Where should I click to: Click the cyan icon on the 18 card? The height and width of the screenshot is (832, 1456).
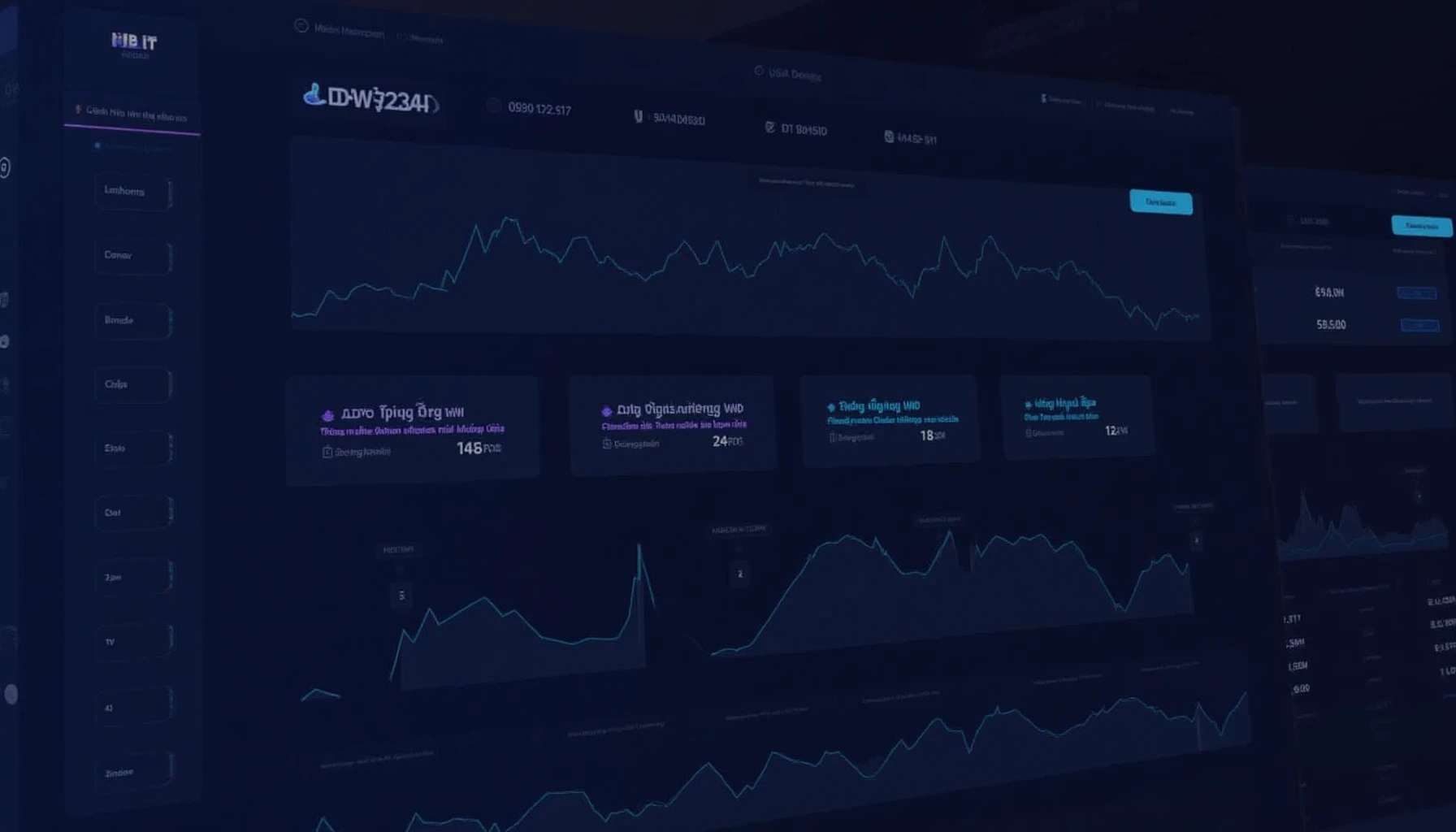pos(831,407)
